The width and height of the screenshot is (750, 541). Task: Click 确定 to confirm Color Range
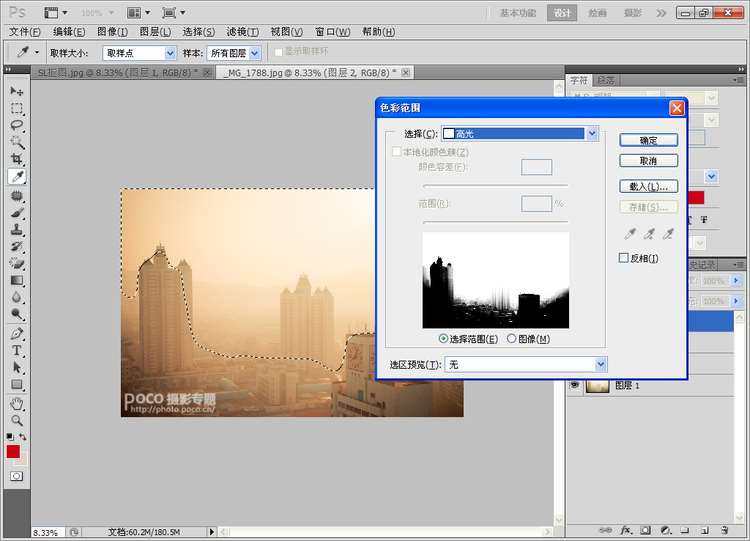pyautogui.click(x=648, y=140)
